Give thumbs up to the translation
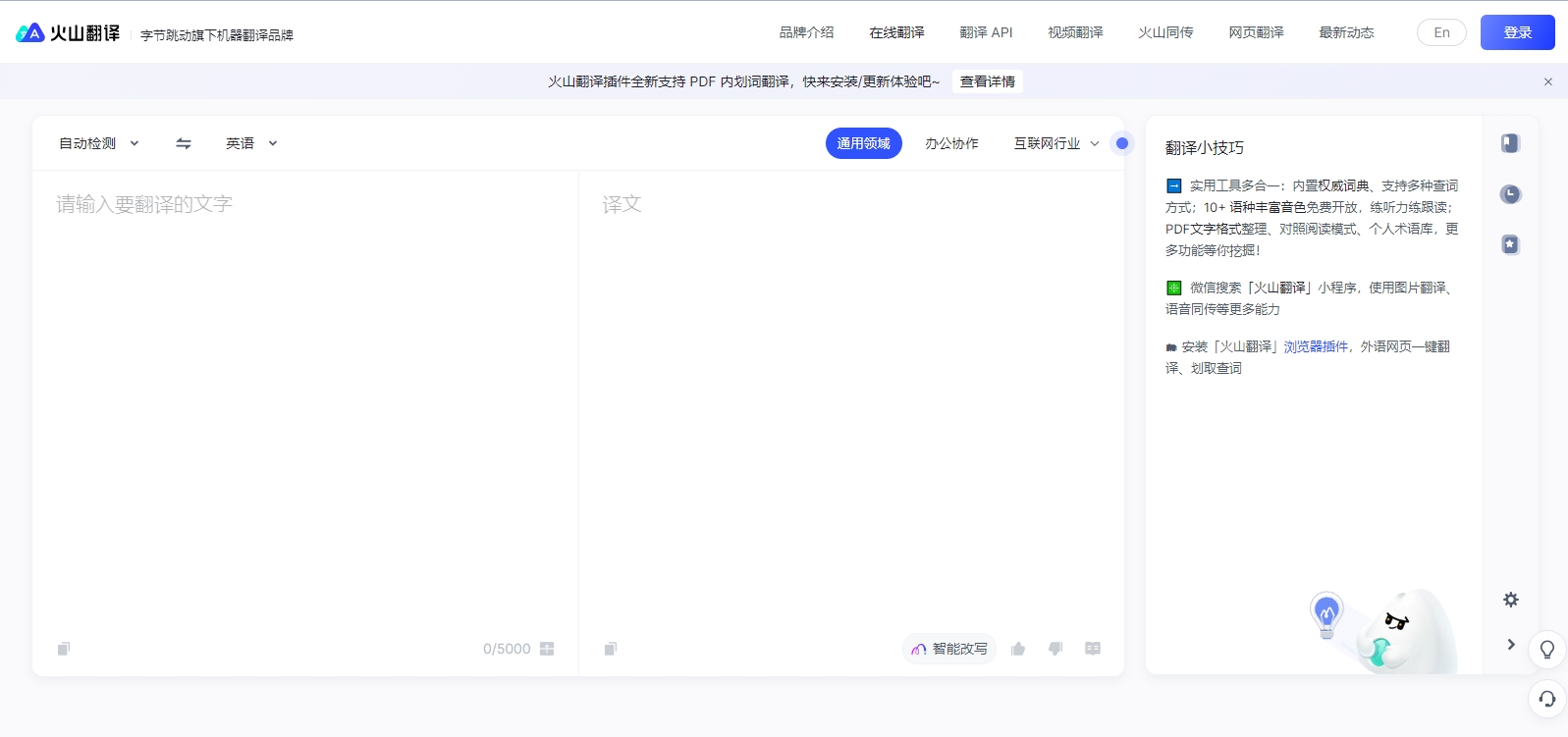 [x=1018, y=649]
